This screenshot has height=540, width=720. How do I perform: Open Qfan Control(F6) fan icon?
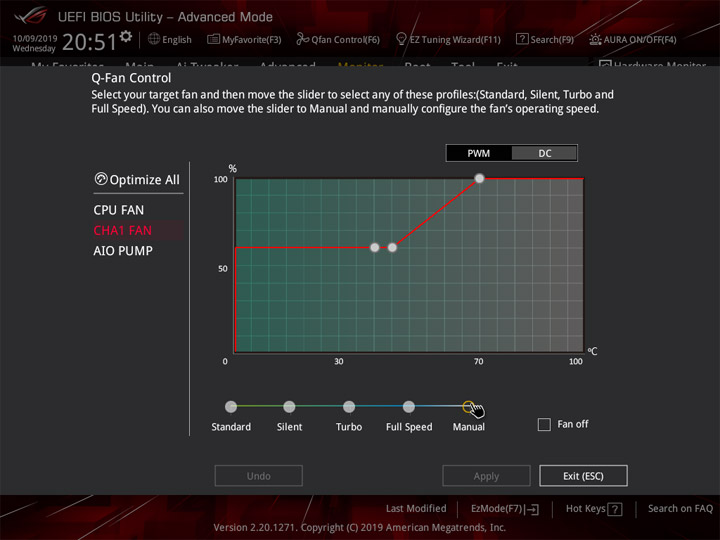point(302,39)
